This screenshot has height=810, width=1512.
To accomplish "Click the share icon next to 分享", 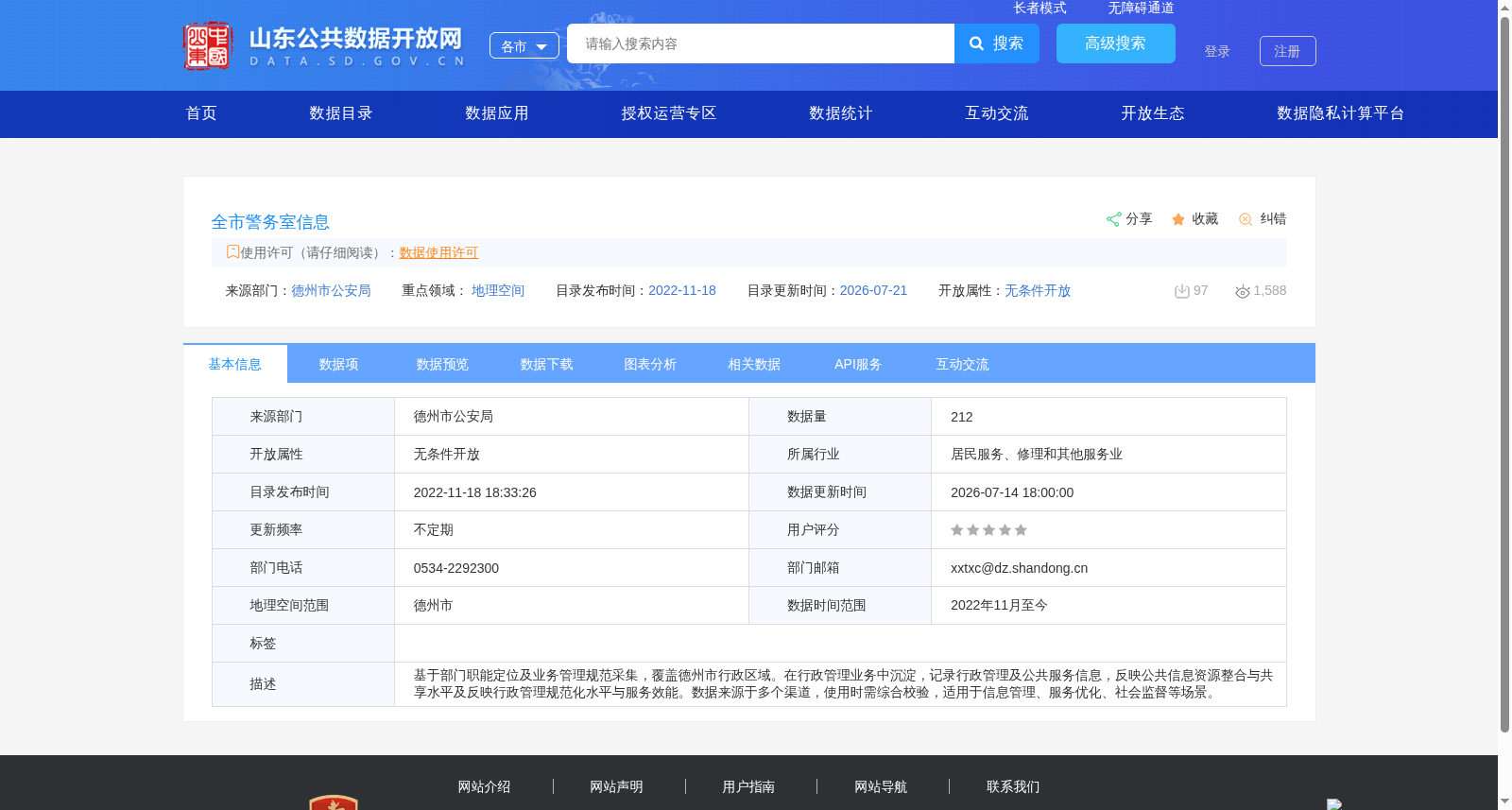I will coord(1113,219).
